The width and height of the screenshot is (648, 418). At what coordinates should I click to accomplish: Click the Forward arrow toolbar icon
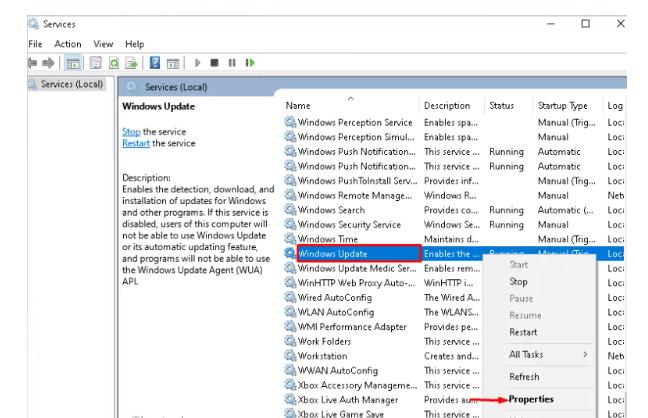(x=48, y=63)
